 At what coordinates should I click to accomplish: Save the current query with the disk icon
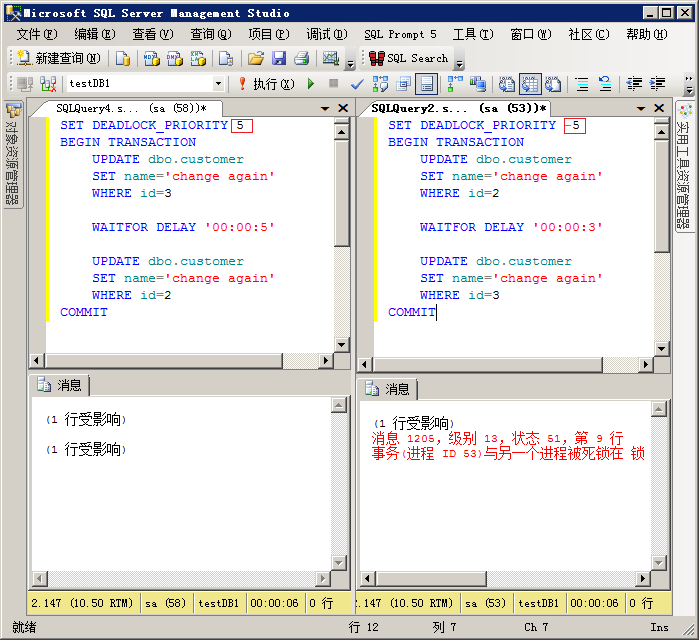(x=279, y=58)
